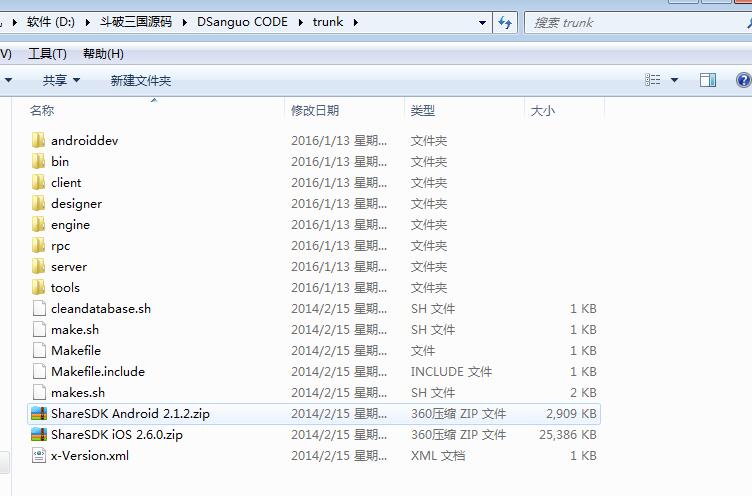Open the 帮助(H) menu
This screenshot has height=496, width=752.
(x=103, y=54)
